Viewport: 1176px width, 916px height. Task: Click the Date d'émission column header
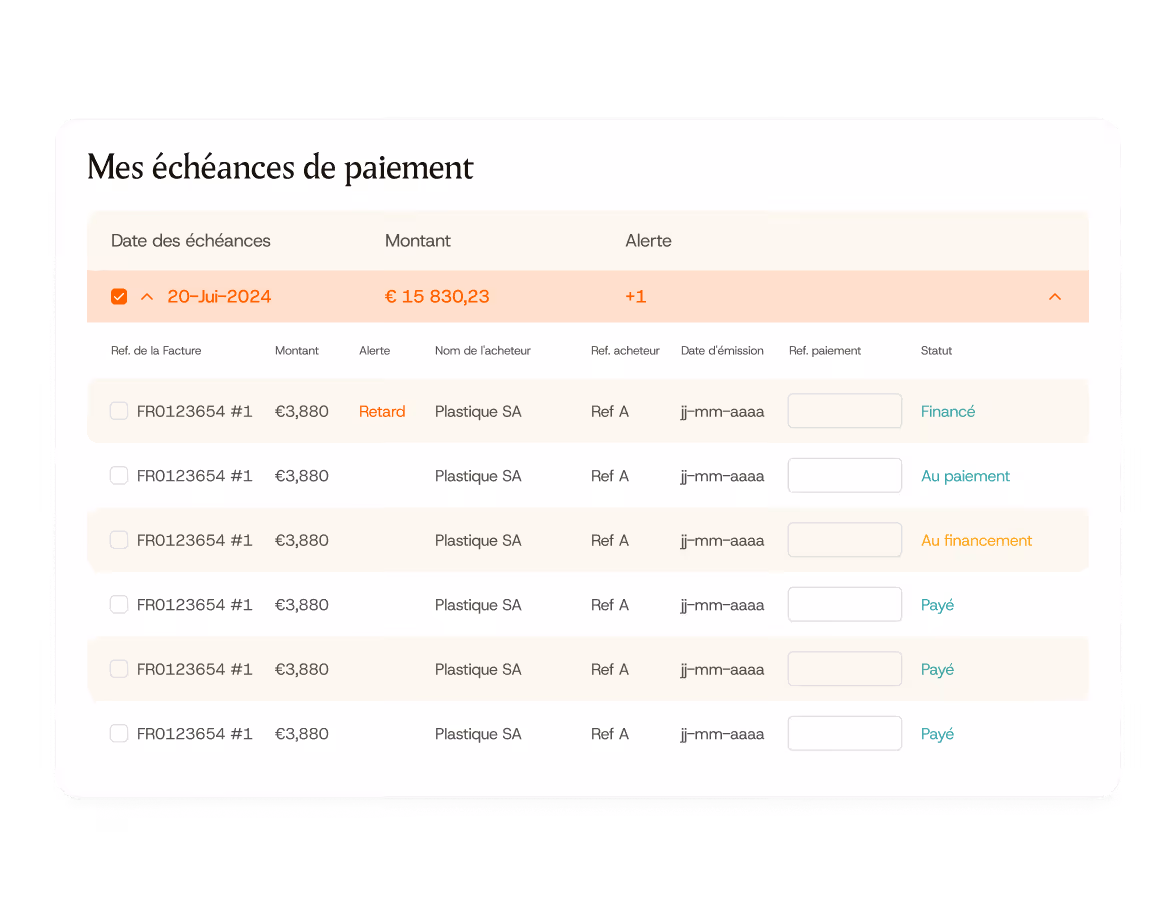[x=722, y=350]
